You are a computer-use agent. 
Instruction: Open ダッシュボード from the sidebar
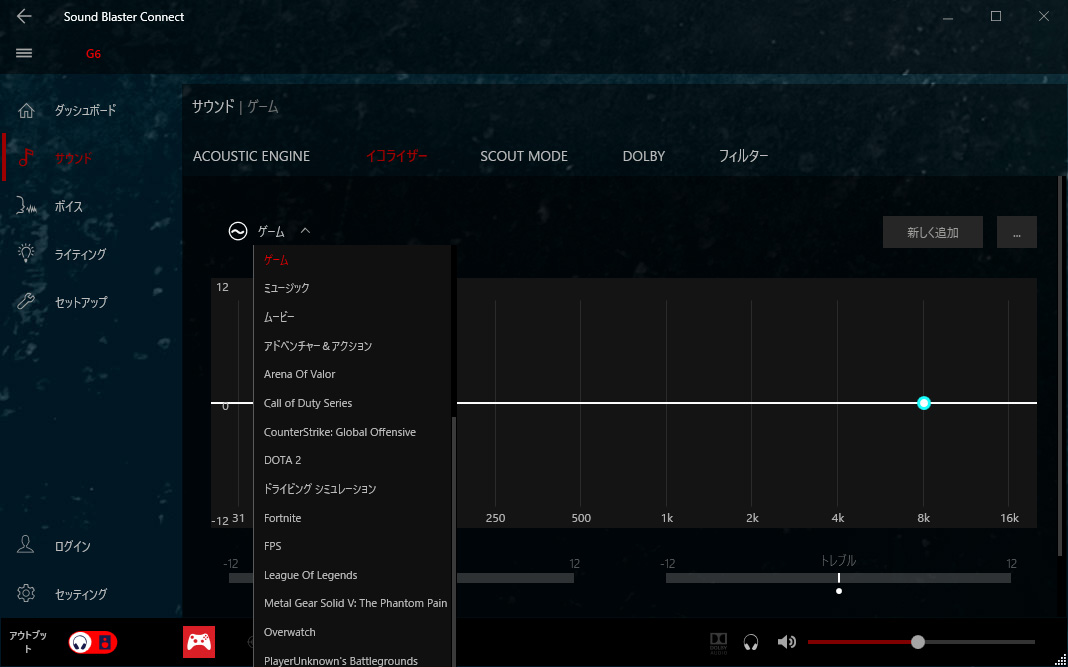pos(85,110)
